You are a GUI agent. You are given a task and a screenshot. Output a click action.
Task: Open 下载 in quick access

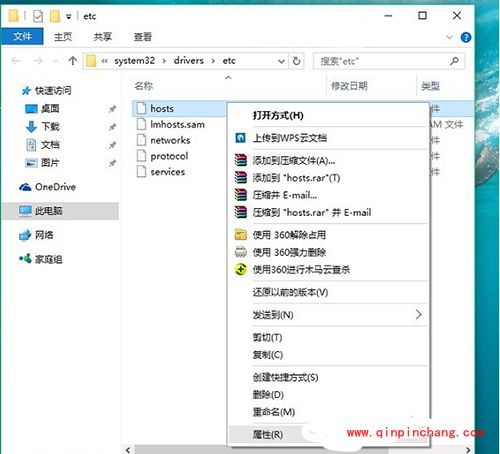43,127
